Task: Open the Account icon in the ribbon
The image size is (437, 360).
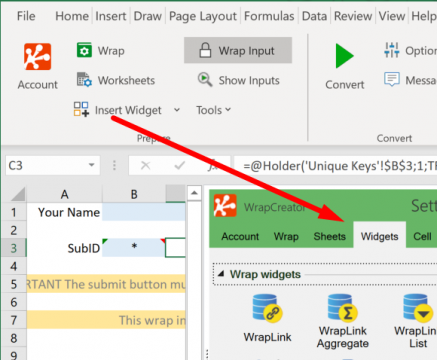Action: click(x=37, y=57)
